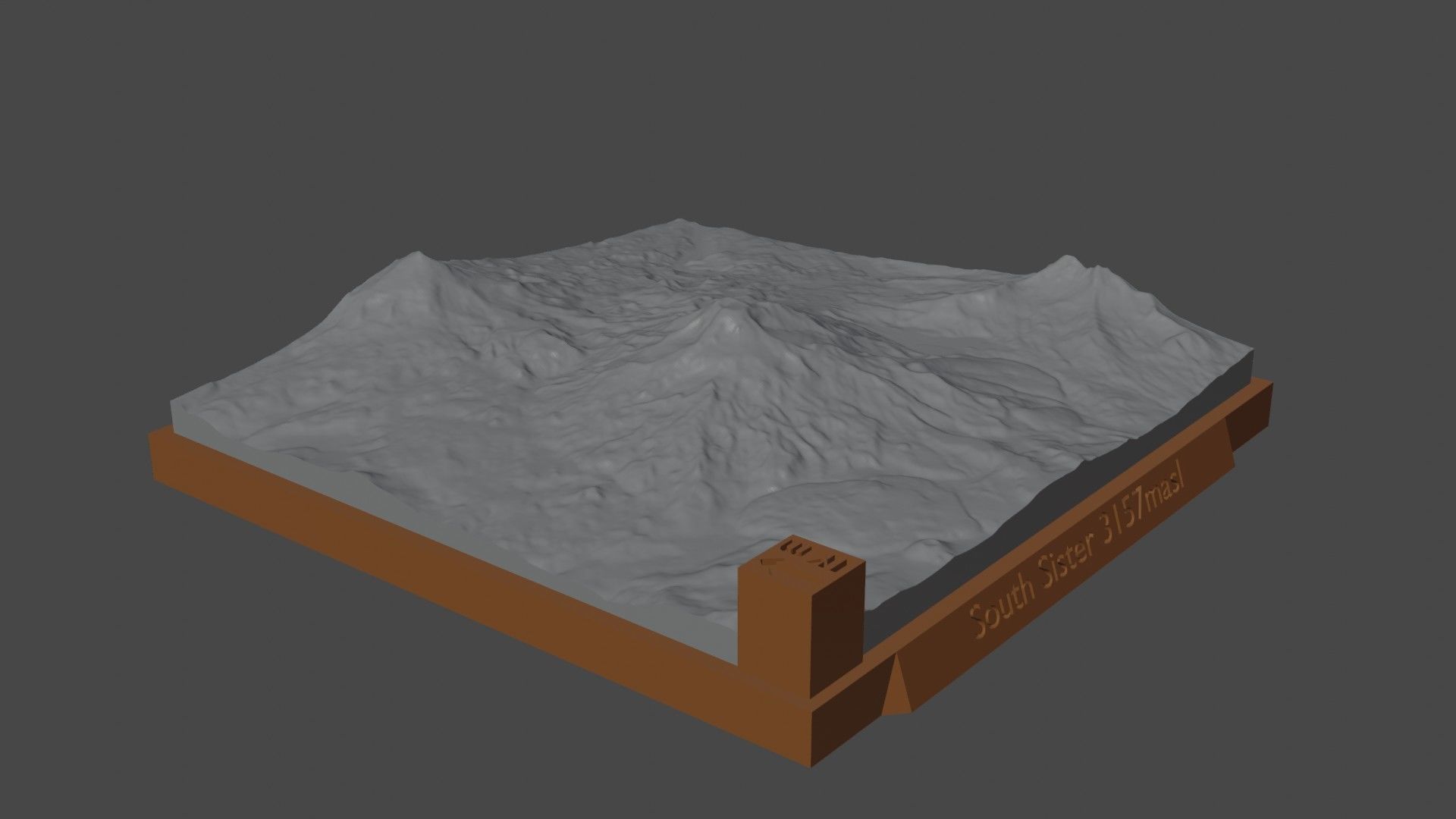Image resolution: width=1456 pixels, height=819 pixels.
Task: Select the triangular notch marker on the base
Action: coord(896,683)
